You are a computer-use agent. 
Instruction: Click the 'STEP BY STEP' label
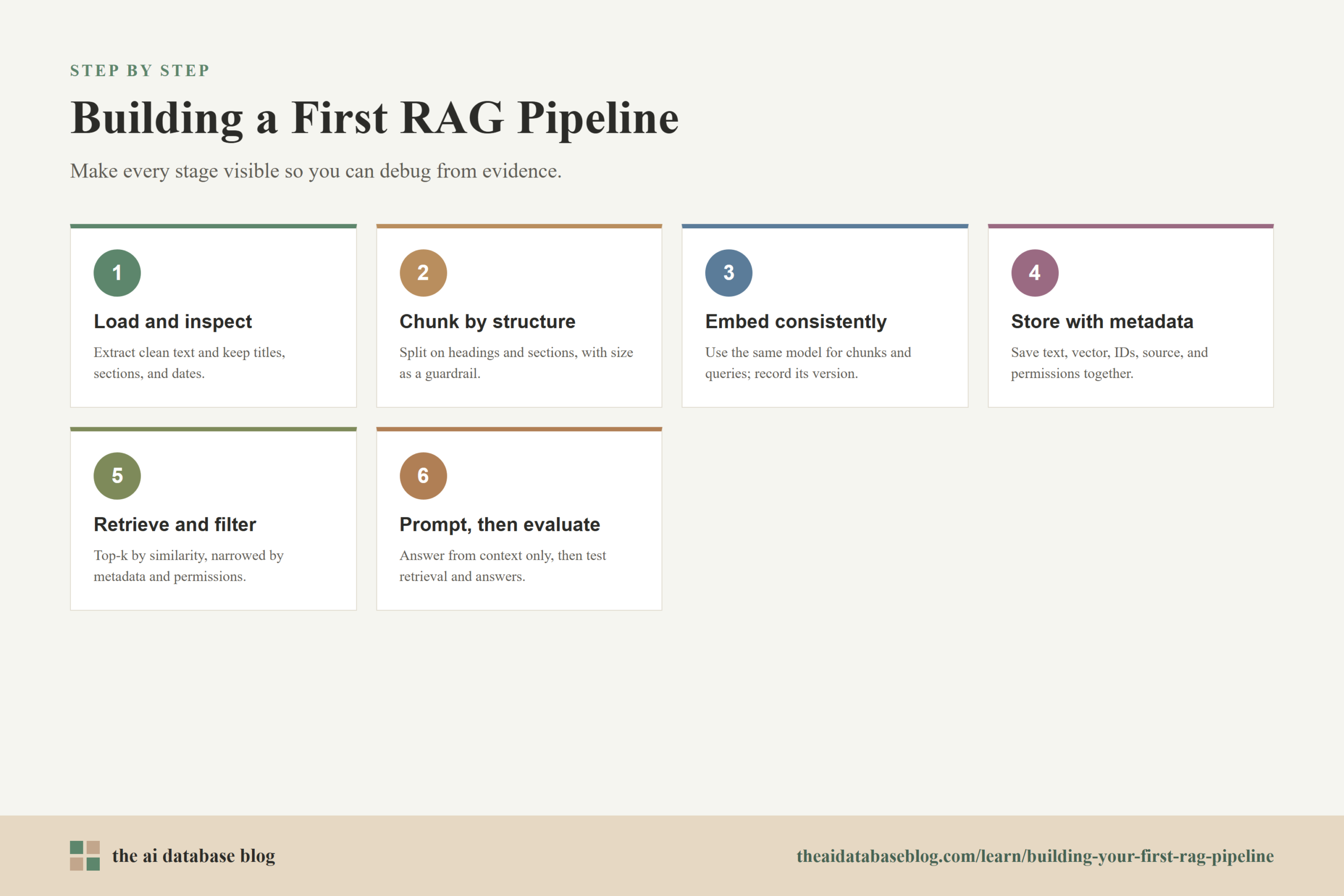point(140,70)
